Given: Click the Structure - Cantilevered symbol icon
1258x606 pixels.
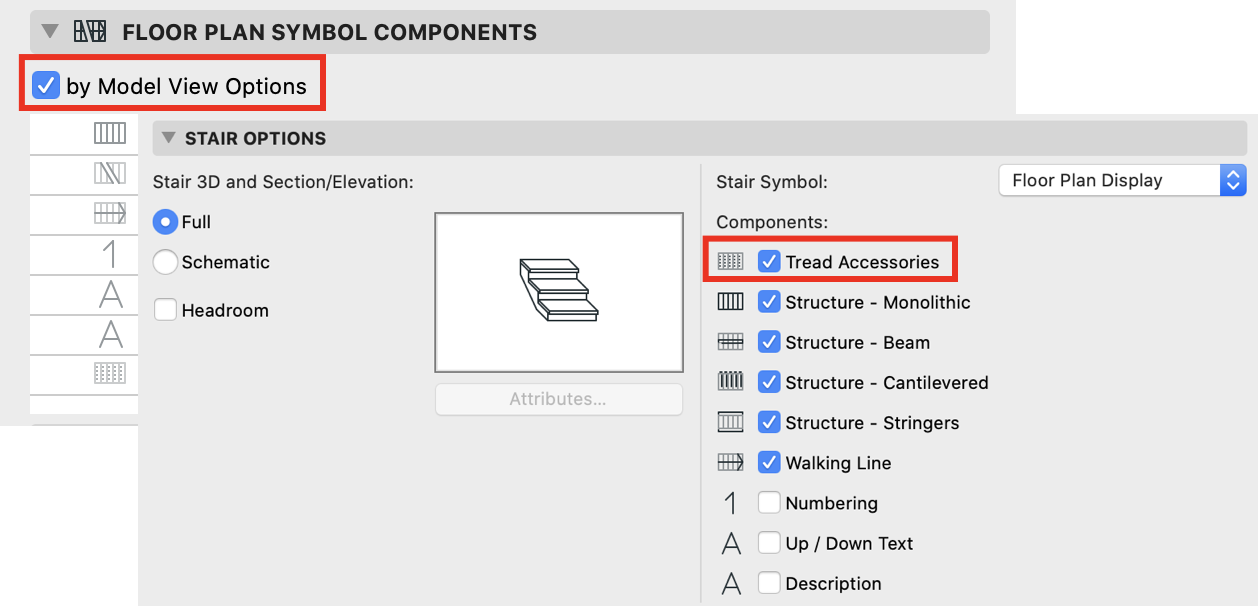Looking at the screenshot, I should (x=731, y=382).
